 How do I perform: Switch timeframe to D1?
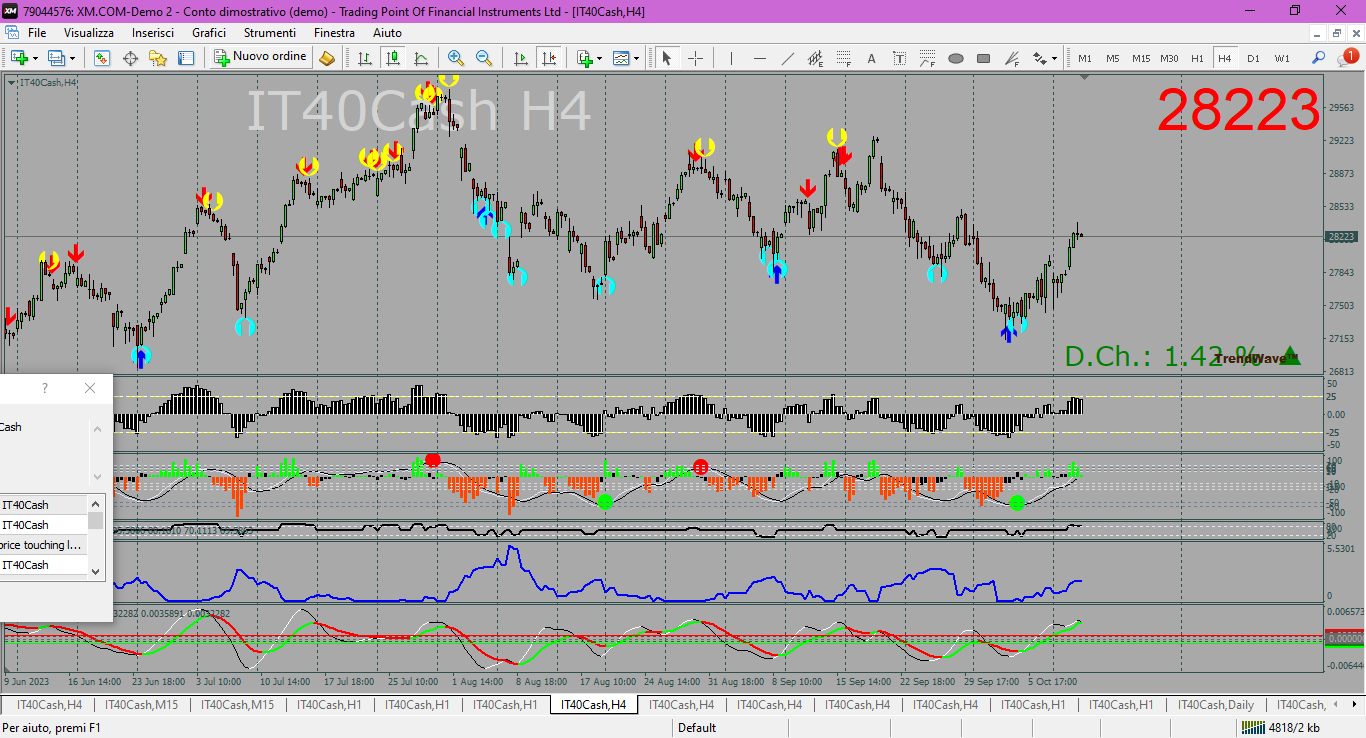point(1253,58)
